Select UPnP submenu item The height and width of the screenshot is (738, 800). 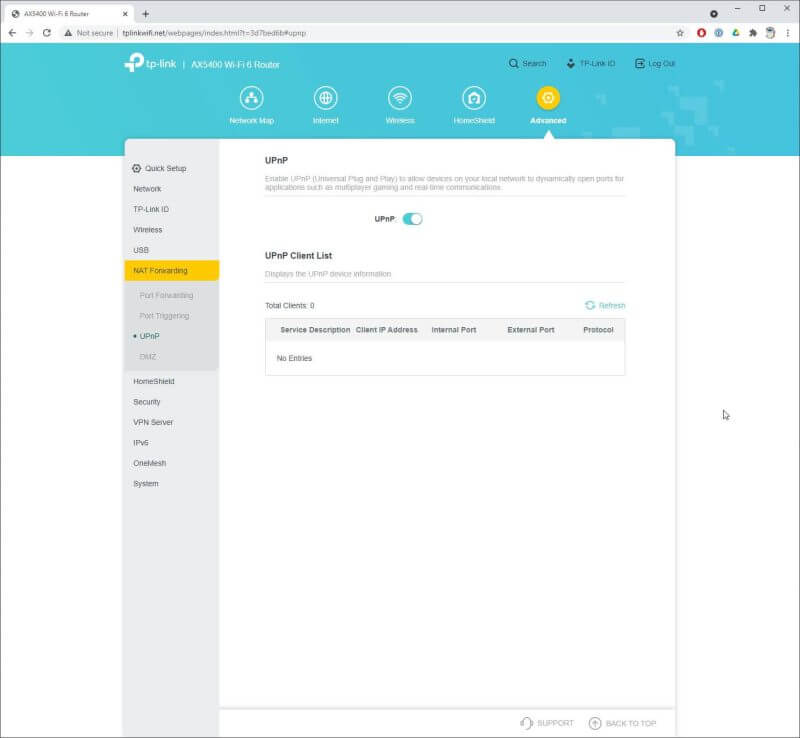pos(149,336)
